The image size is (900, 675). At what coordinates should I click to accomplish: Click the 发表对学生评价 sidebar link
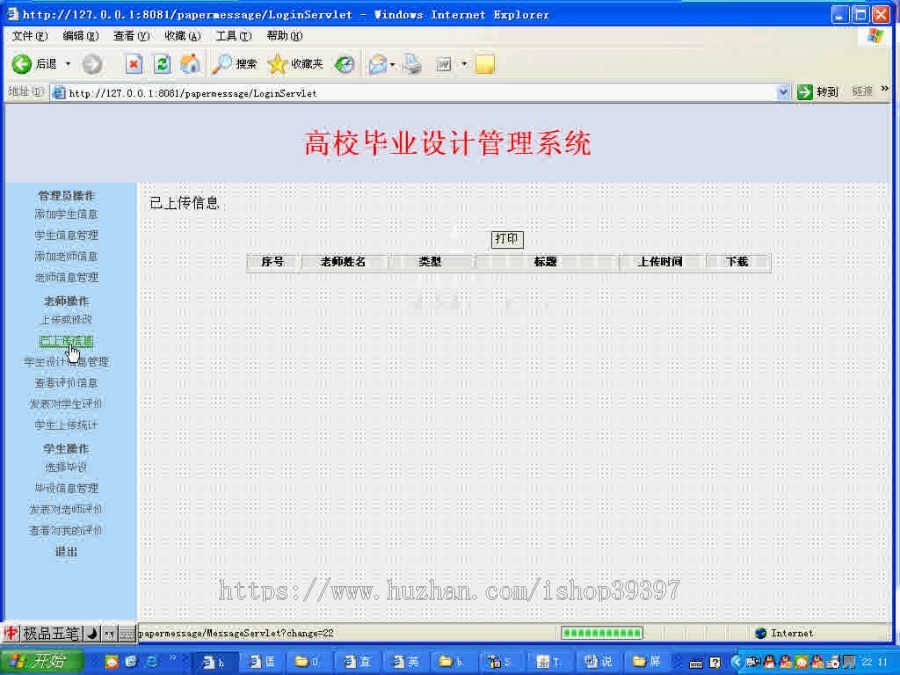coord(66,404)
